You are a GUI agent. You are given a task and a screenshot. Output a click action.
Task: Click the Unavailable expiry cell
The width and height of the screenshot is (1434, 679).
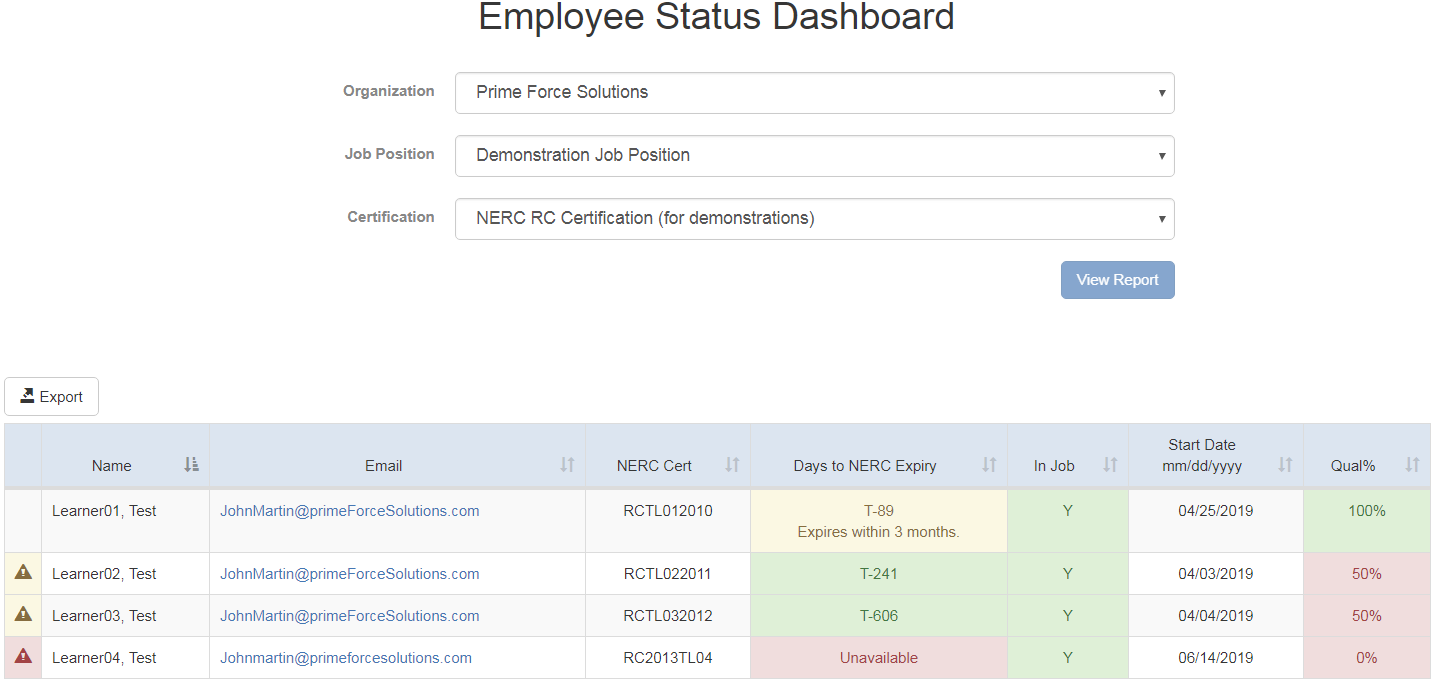pyautogui.click(x=879, y=658)
